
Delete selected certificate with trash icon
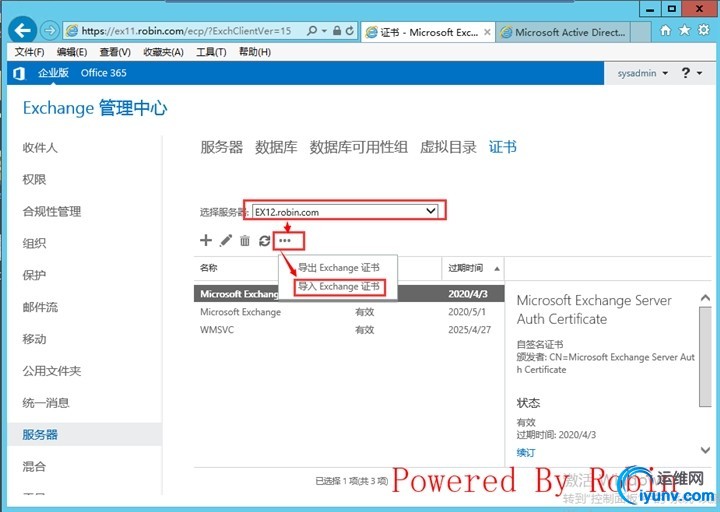pos(245,240)
